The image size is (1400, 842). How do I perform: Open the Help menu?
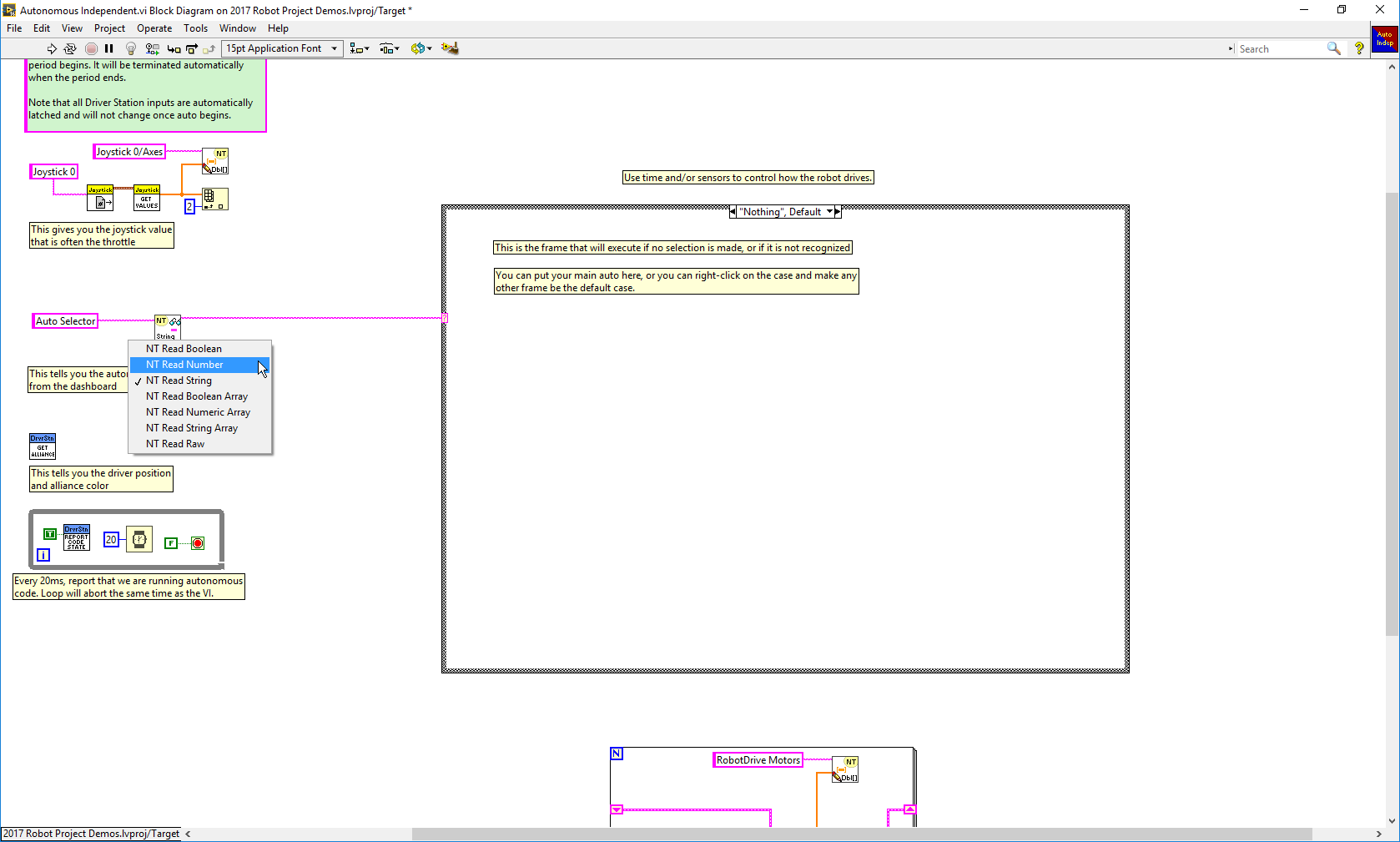tap(278, 28)
